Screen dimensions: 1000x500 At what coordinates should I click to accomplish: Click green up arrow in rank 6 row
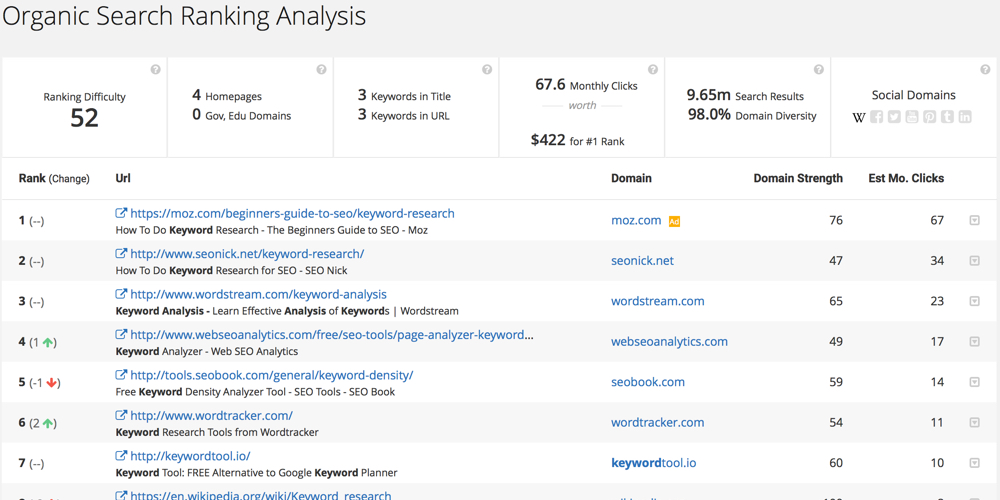(x=48, y=423)
